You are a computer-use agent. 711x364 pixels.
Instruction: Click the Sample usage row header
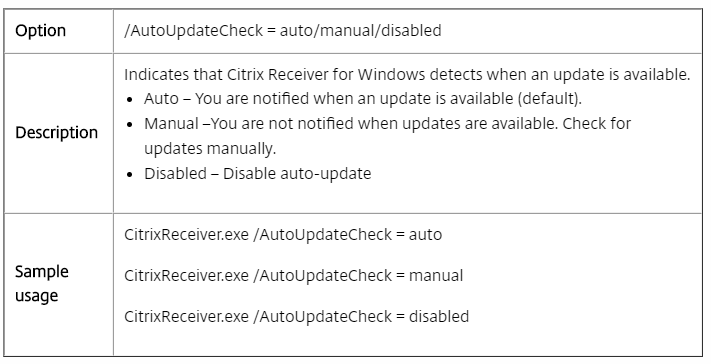(58, 284)
